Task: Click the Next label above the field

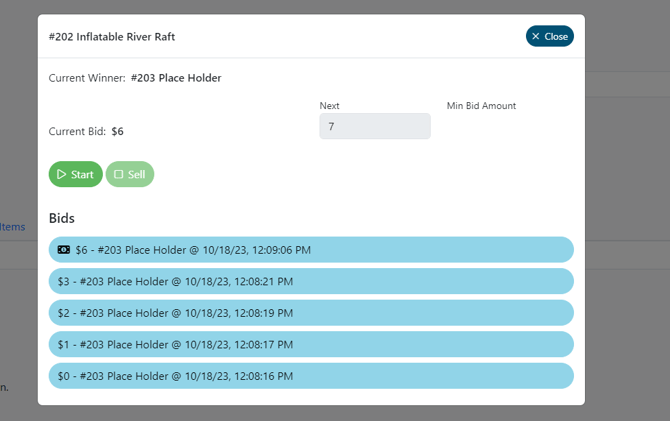Action: 329,106
